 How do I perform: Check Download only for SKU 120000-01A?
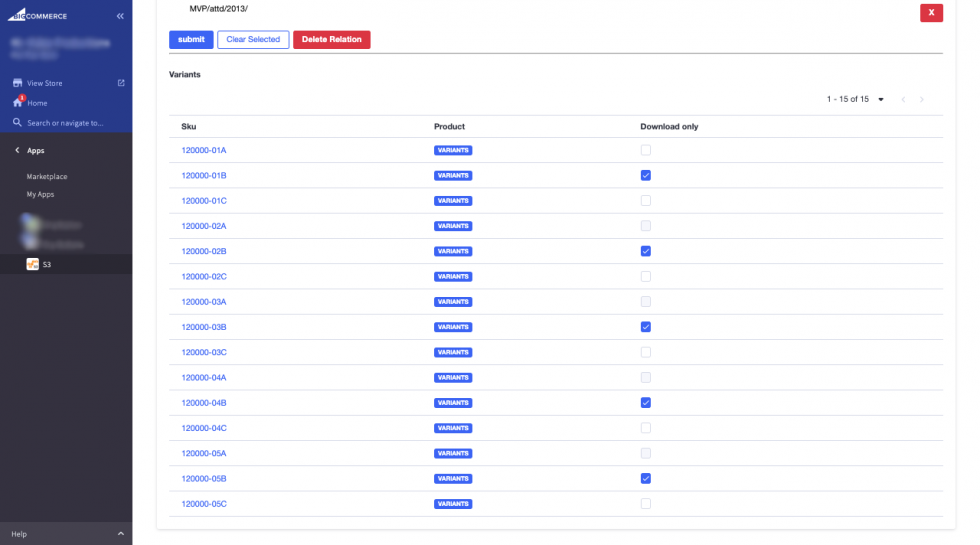(x=645, y=150)
